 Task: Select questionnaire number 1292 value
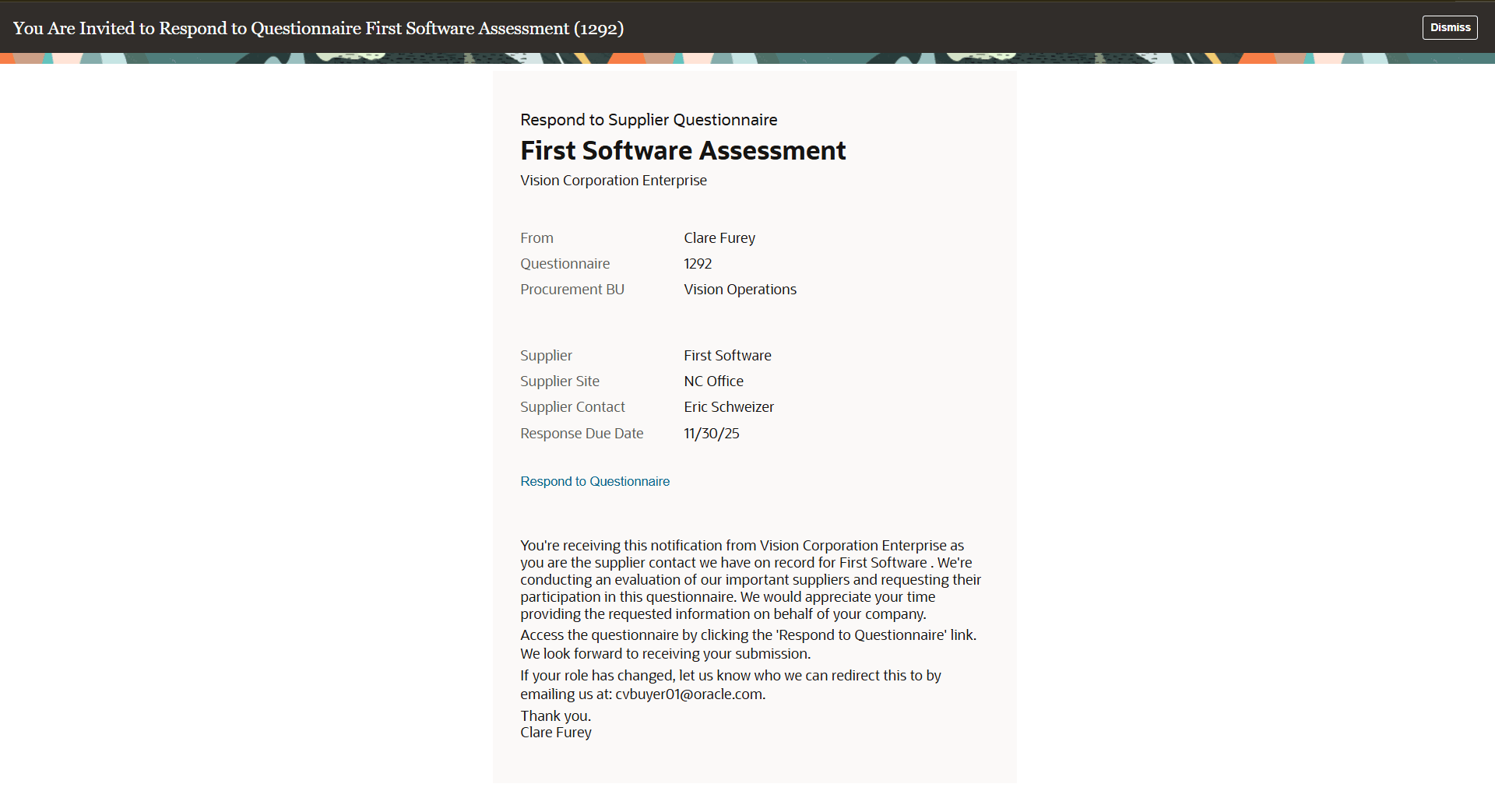point(698,264)
